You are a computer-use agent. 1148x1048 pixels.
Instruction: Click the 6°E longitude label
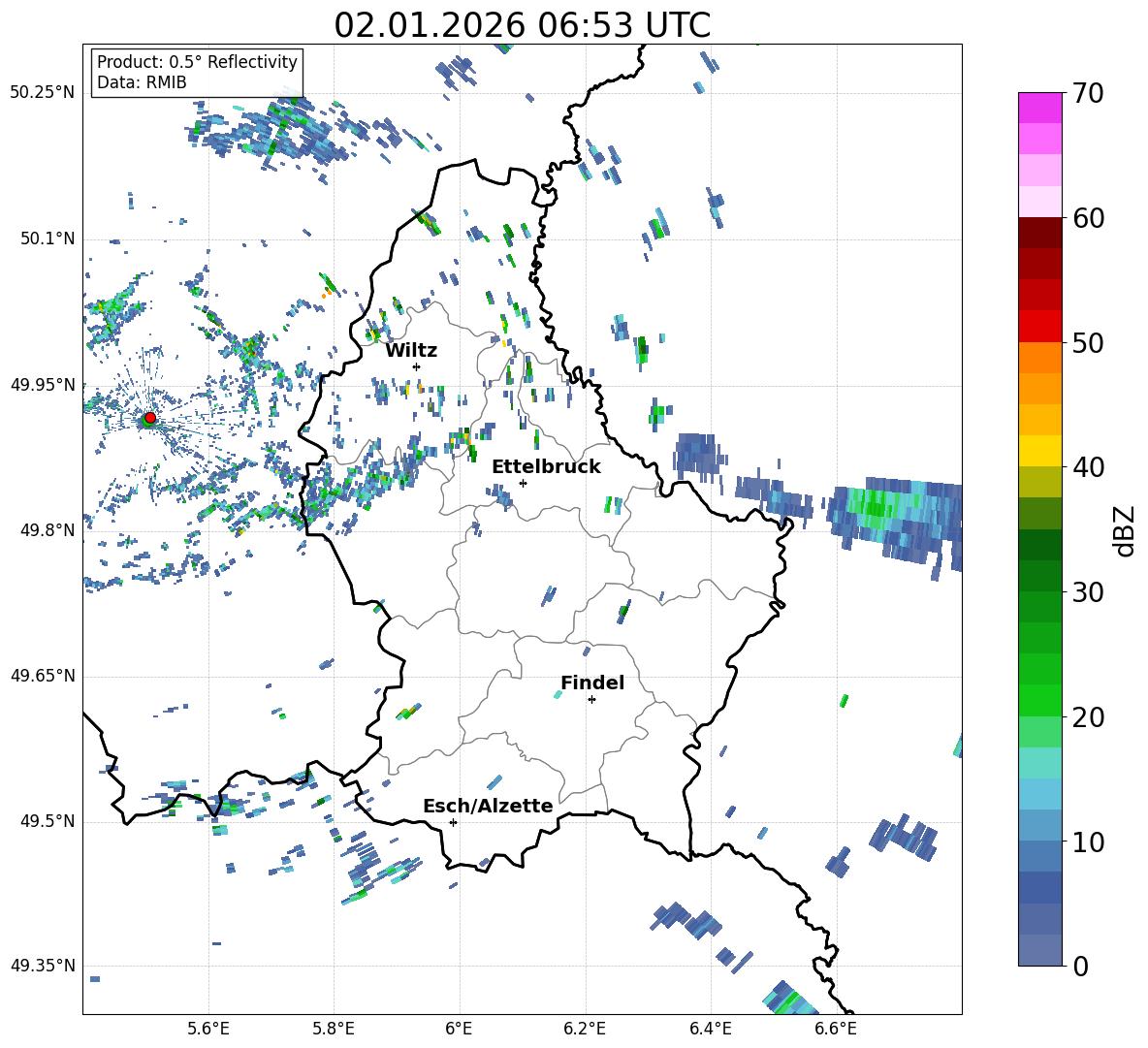point(459,1029)
